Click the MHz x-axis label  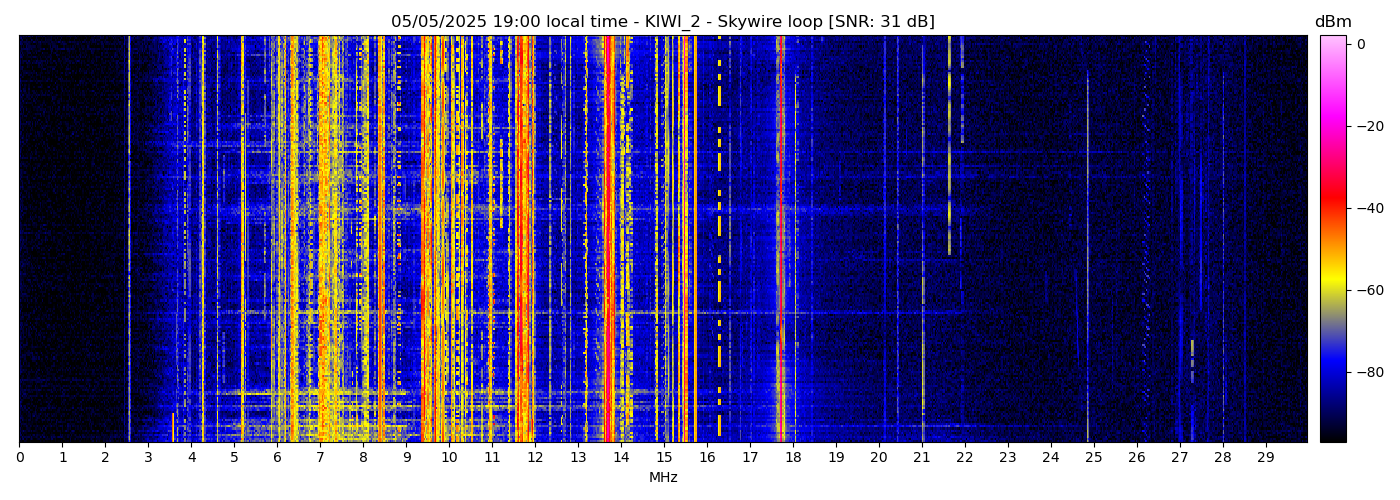point(663,478)
